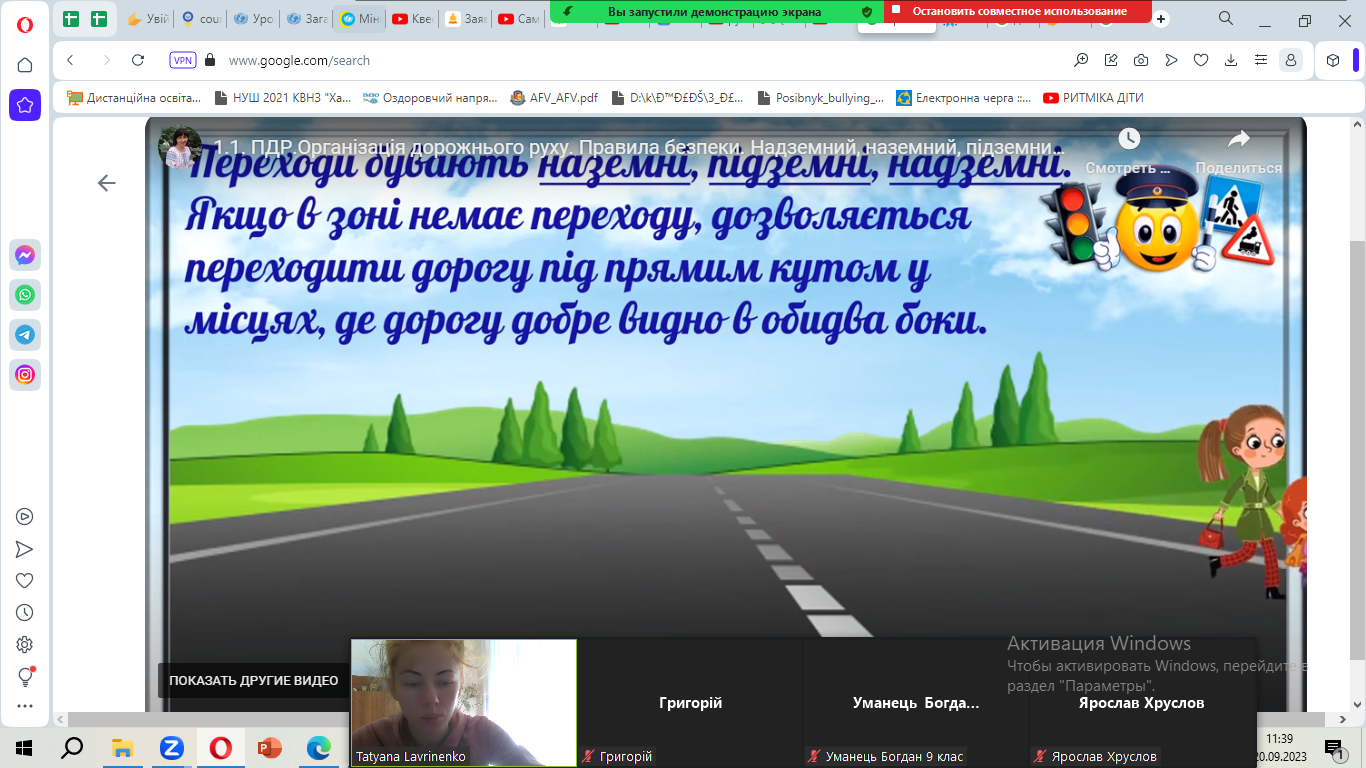The height and width of the screenshot is (768, 1366).
Task: Open Zoom app from taskbar
Action: (x=171, y=747)
